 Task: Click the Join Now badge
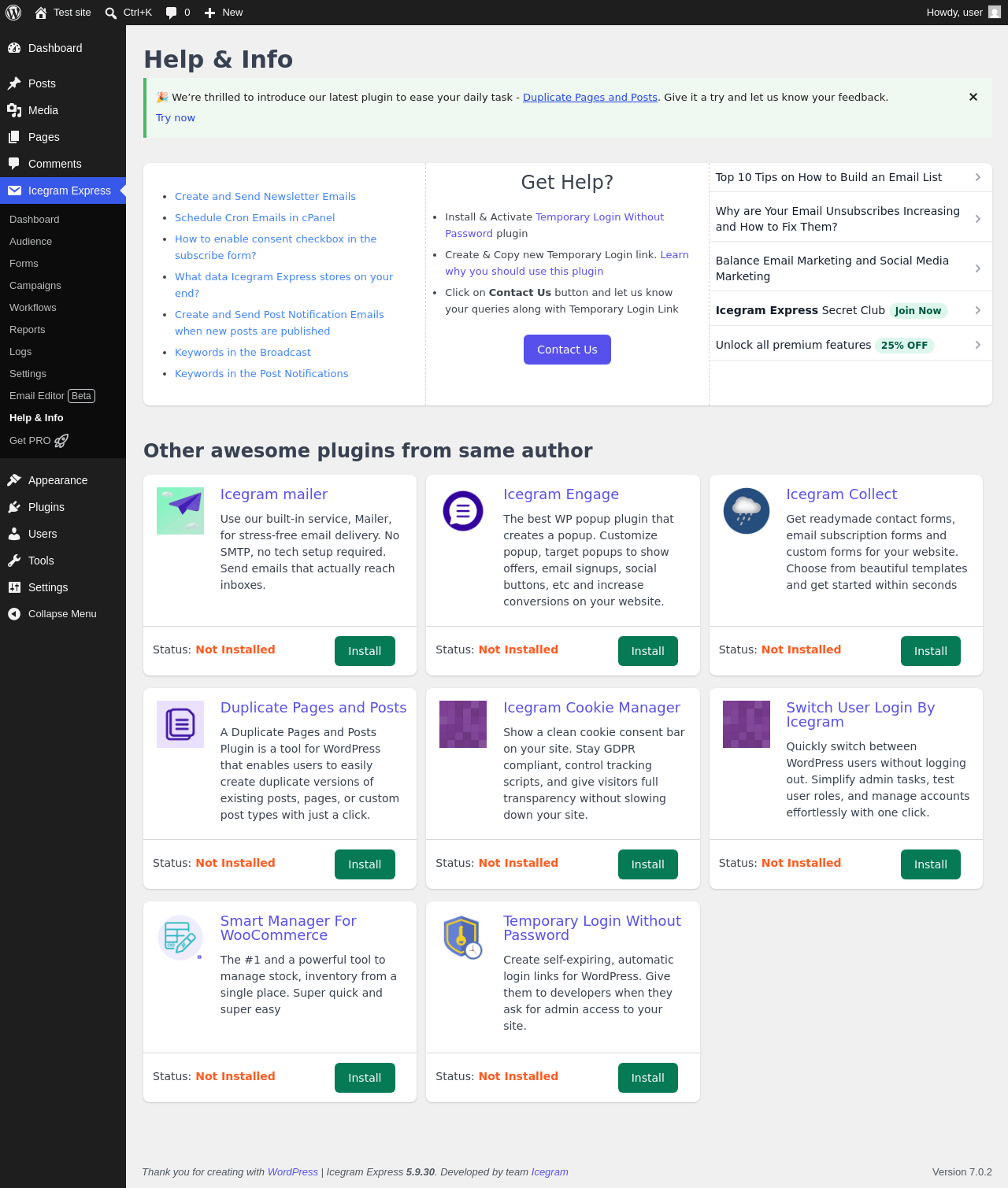tap(918, 311)
